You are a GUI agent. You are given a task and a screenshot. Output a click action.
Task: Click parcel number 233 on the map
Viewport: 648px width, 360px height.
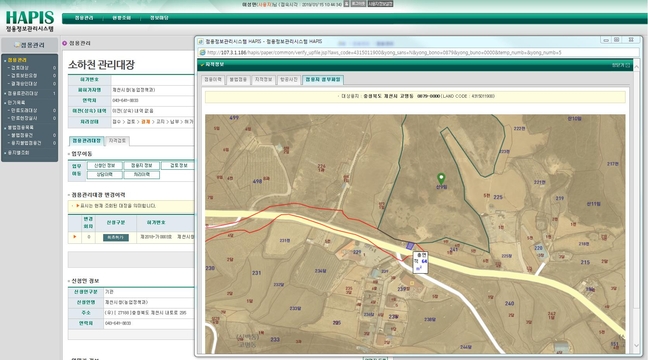pos(275,339)
